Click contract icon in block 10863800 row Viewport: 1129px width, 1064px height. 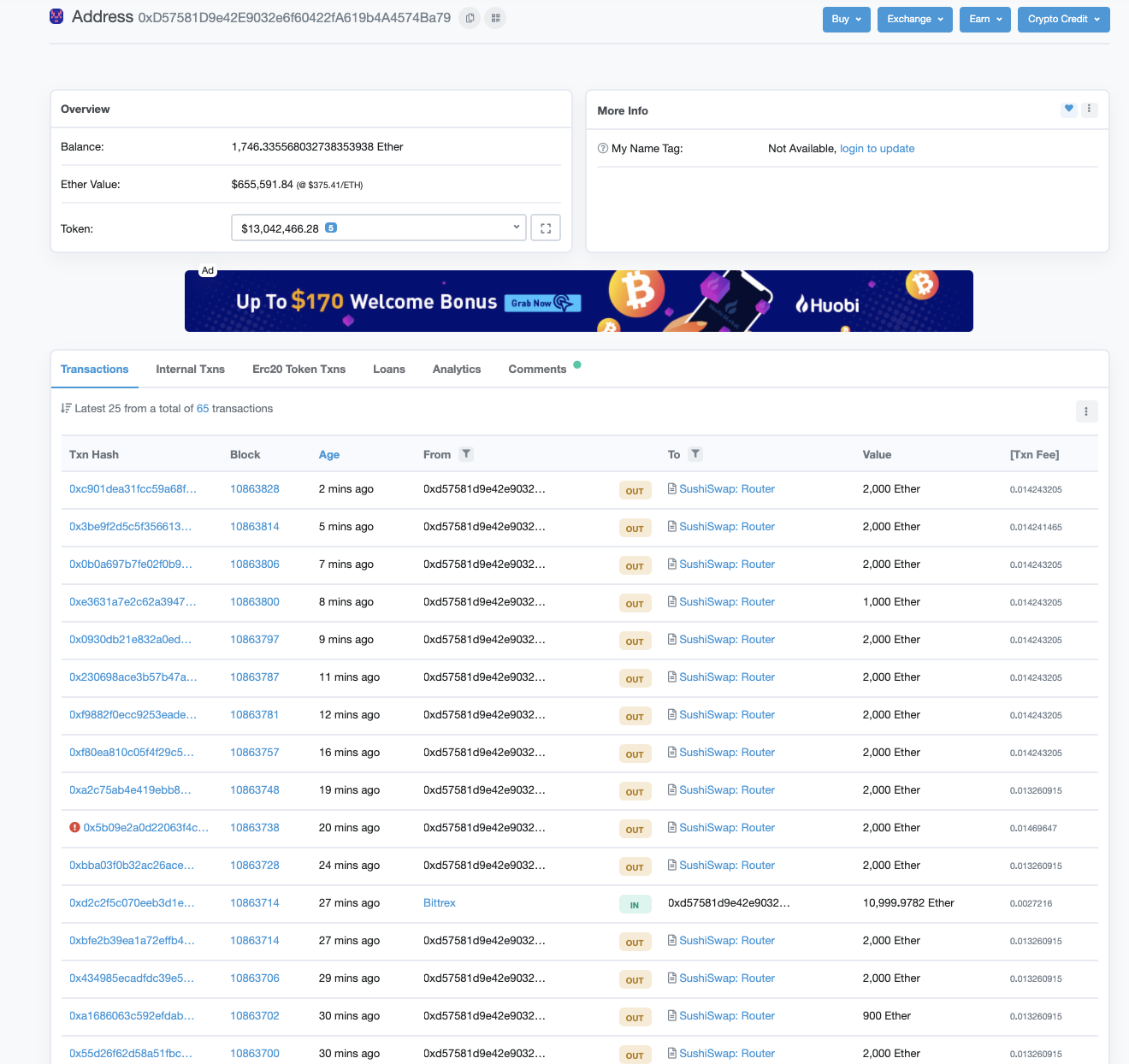[x=672, y=602]
